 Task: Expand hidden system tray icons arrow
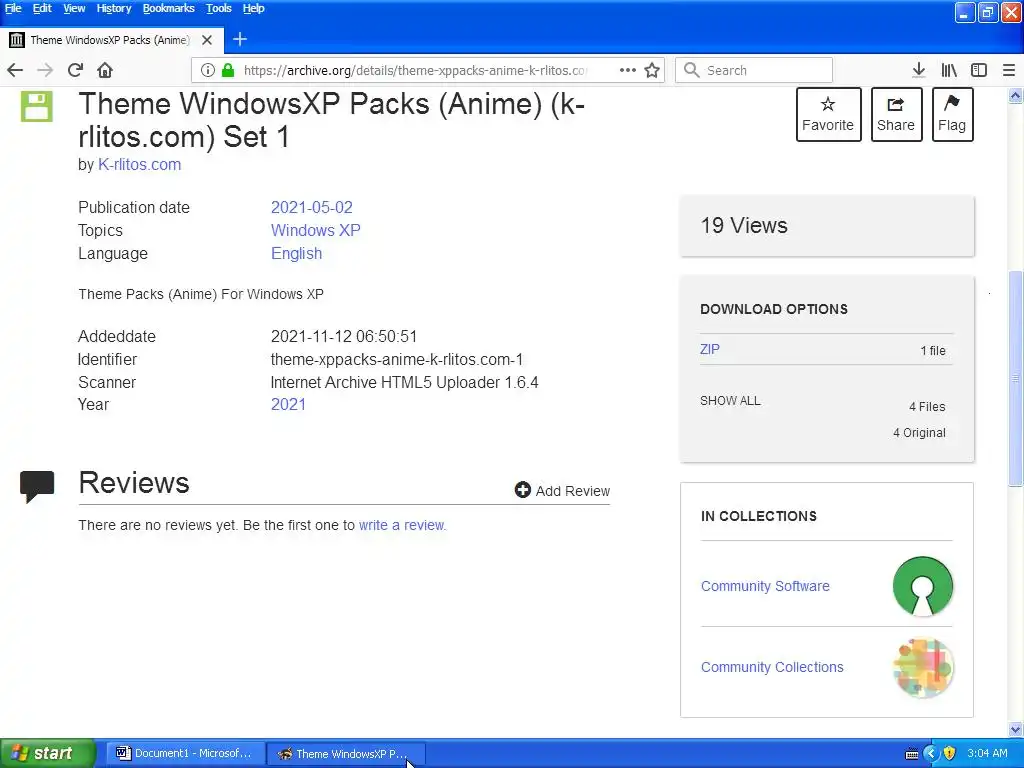pyautogui.click(x=930, y=753)
